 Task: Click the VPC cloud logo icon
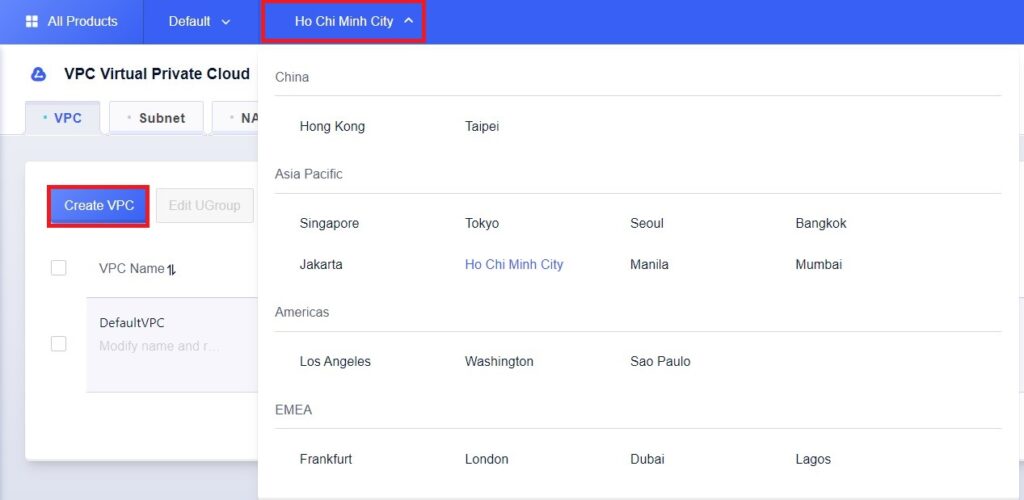(x=39, y=74)
